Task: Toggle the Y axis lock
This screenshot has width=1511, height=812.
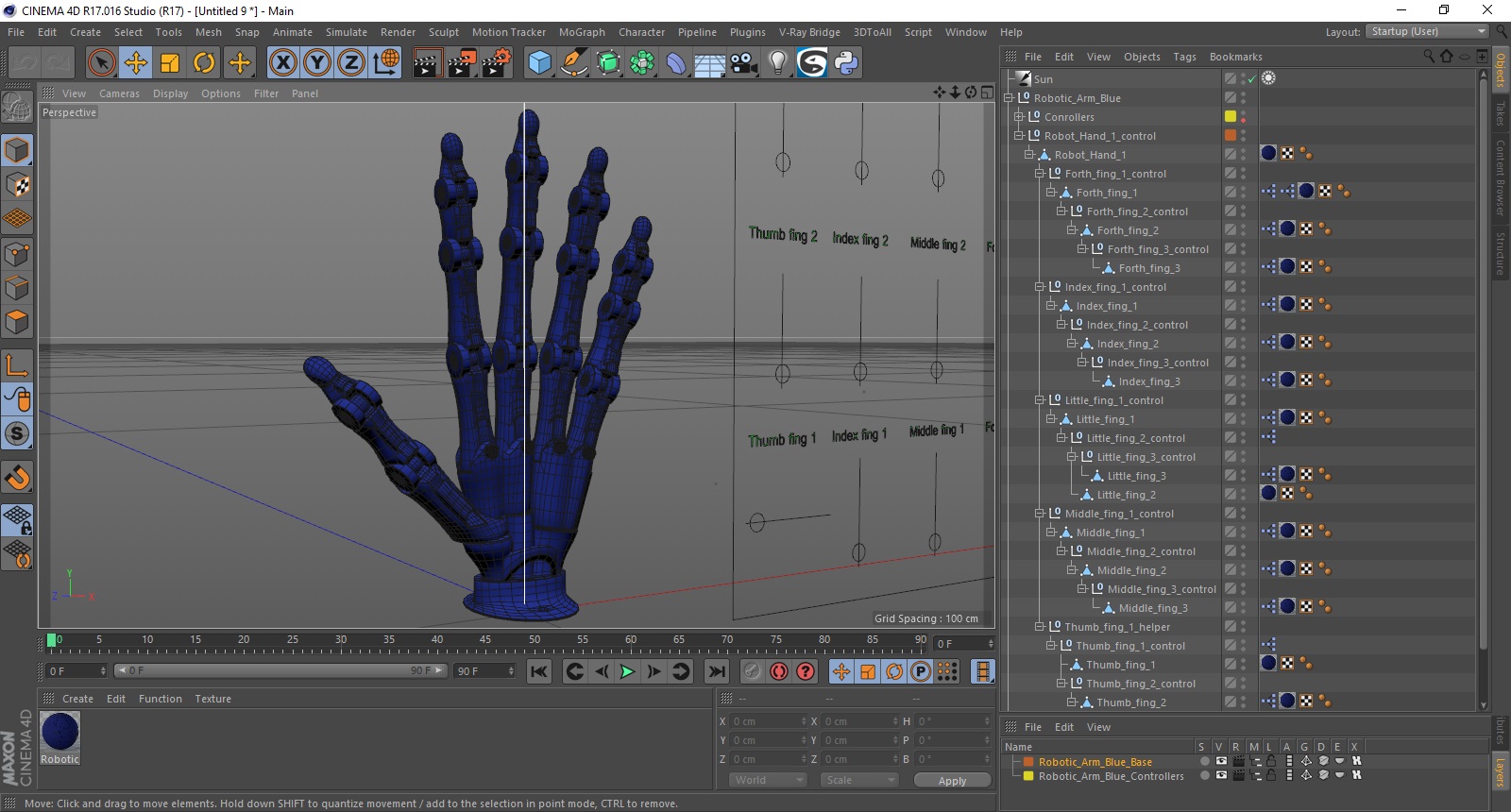Action: coord(316,63)
